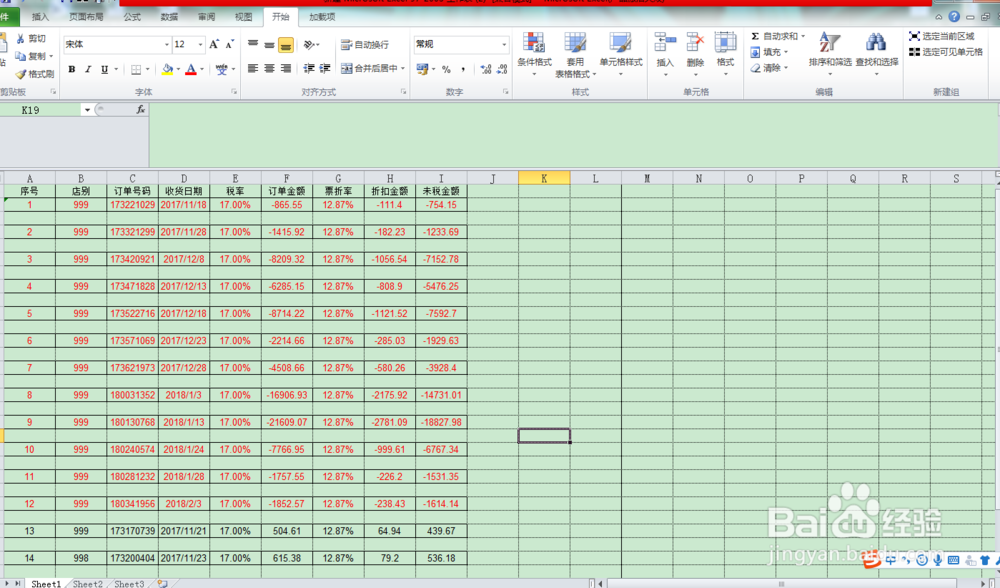Decrease font size with the small A icon

click(x=230, y=45)
